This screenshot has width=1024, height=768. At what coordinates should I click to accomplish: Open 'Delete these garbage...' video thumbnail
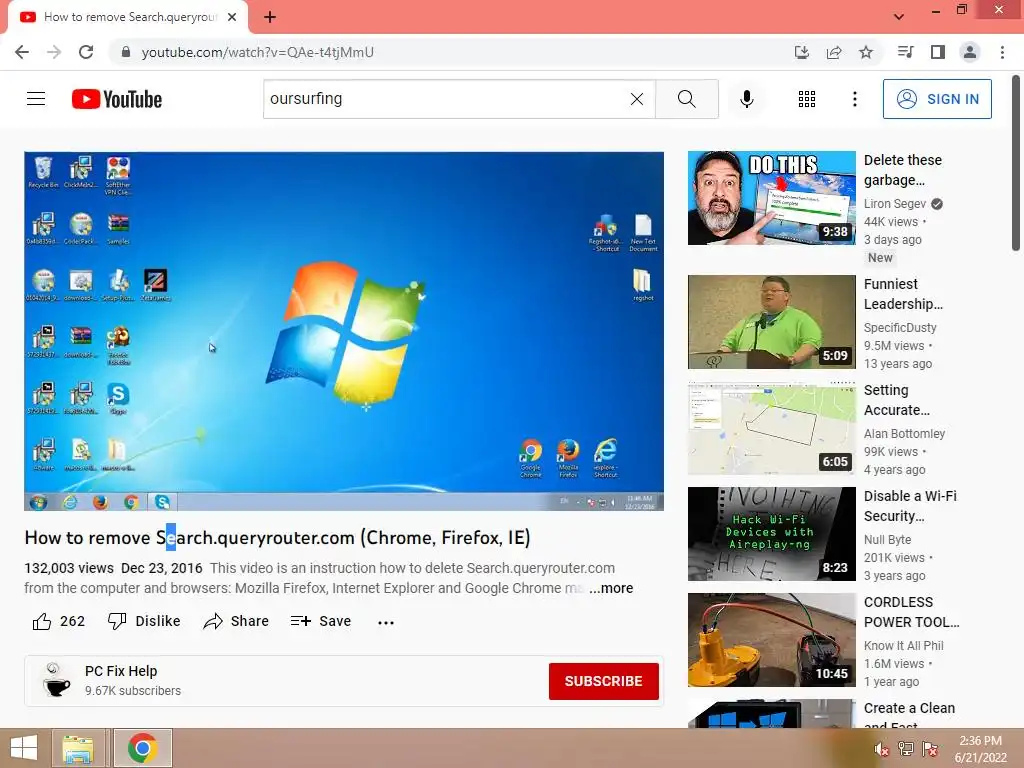pyautogui.click(x=771, y=198)
